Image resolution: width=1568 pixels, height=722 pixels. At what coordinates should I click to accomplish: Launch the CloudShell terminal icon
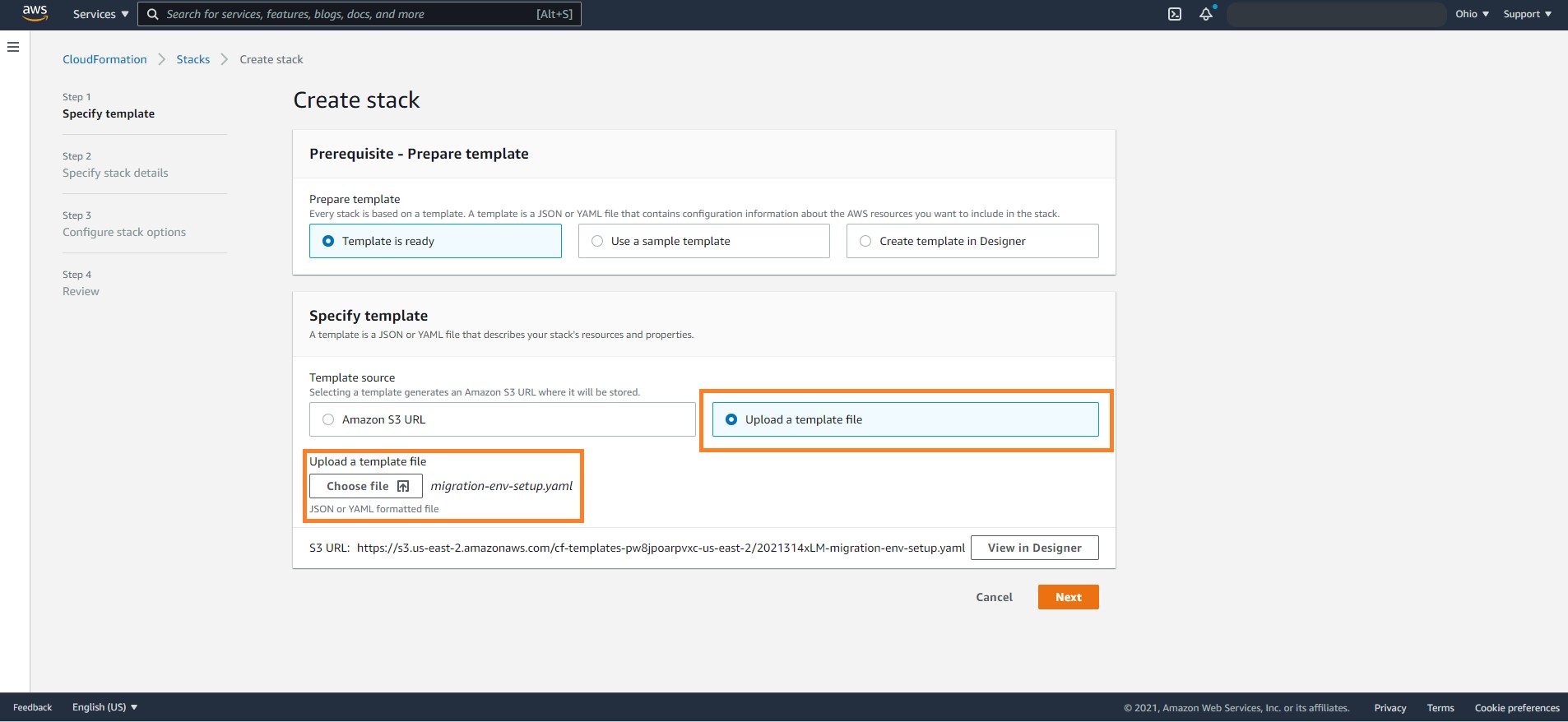click(x=1175, y=14)
